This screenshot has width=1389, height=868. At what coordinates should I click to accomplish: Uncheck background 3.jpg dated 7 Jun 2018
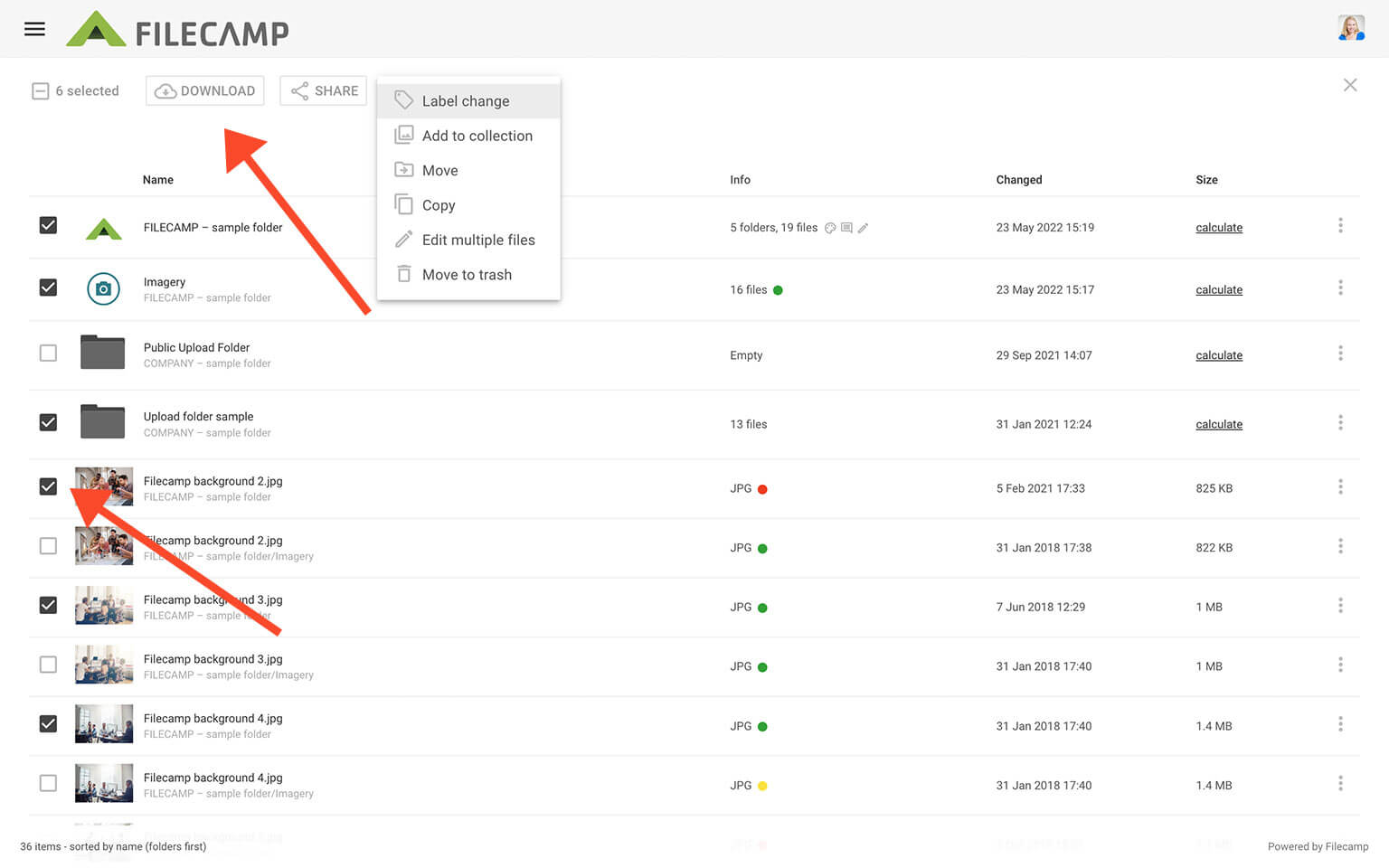coord(48,605)
